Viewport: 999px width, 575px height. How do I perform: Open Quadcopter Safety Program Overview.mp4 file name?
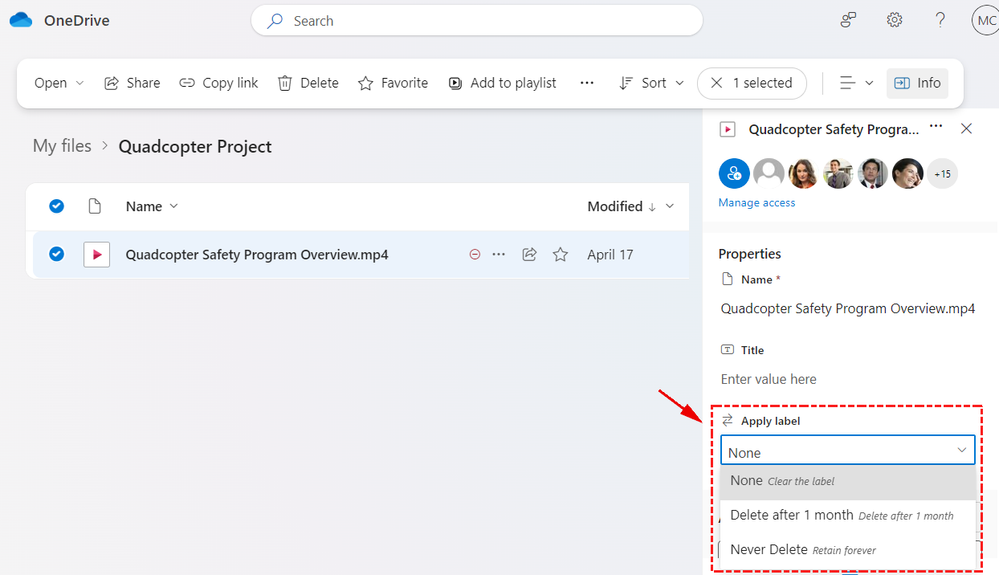click(x=256, y=255)
